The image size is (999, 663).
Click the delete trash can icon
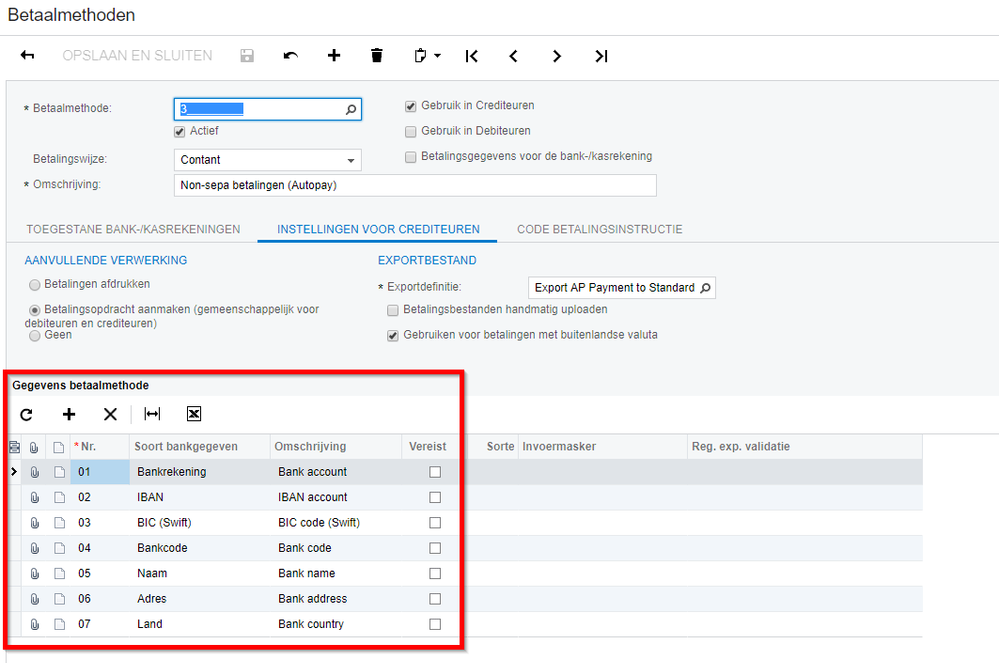377,55
